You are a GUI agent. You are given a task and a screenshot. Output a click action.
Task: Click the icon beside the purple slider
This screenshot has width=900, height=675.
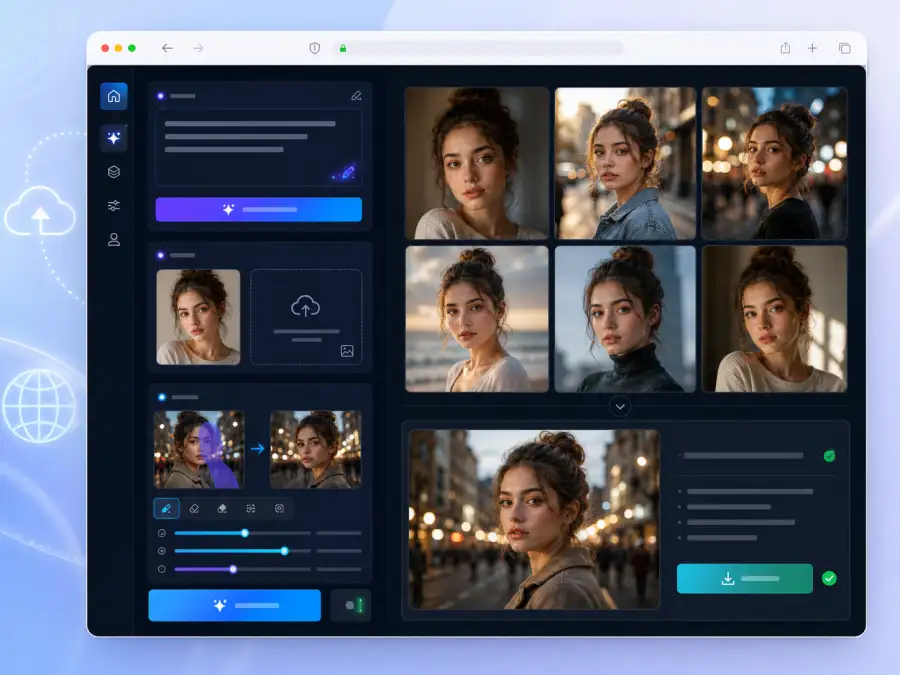click(x=162, y=569)
